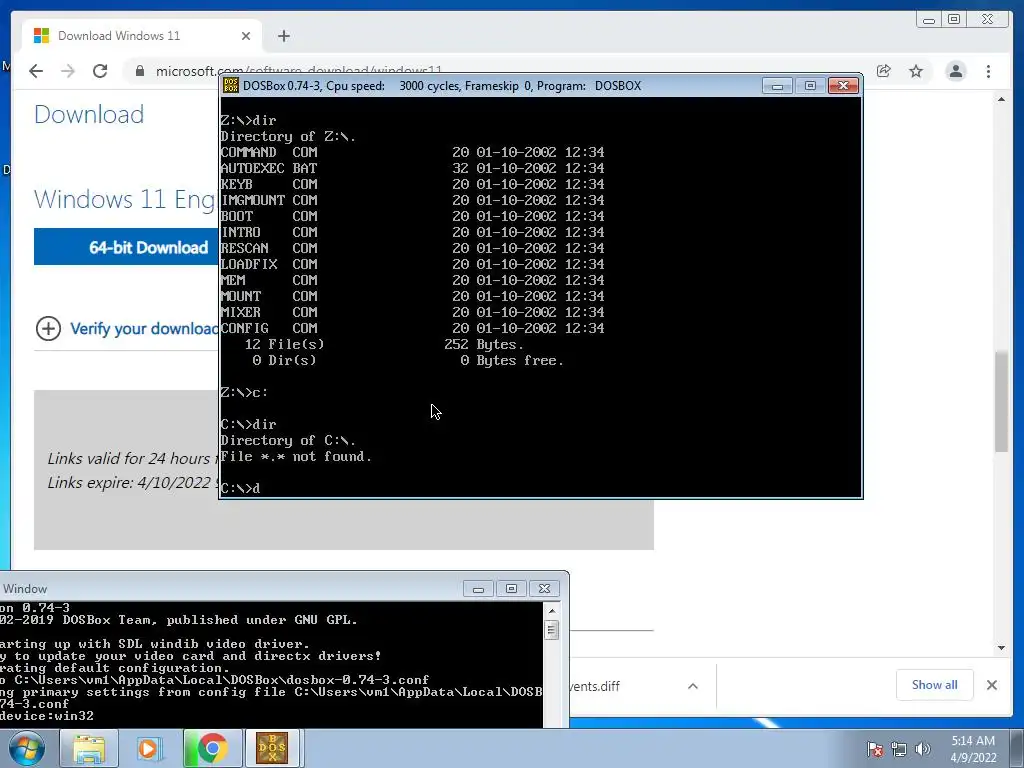The image size is (1024, 768).
Task: Open Action Center flag tray icon
Action: tap(875, 749)
